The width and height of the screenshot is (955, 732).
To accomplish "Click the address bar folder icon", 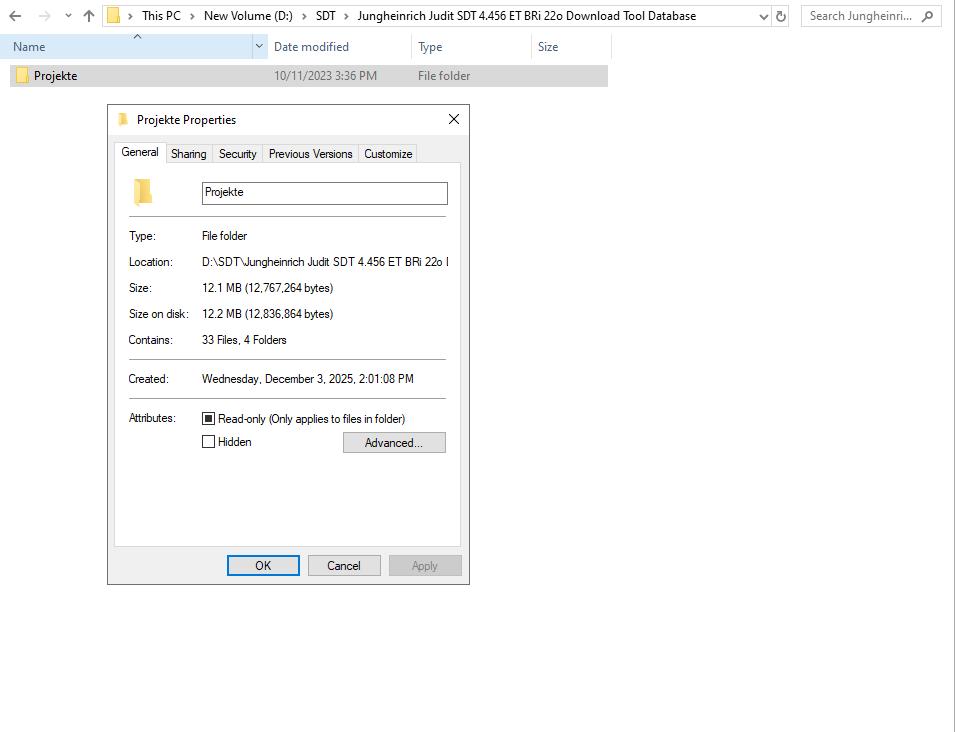I will pyautogui.click(x=113, y=16).
